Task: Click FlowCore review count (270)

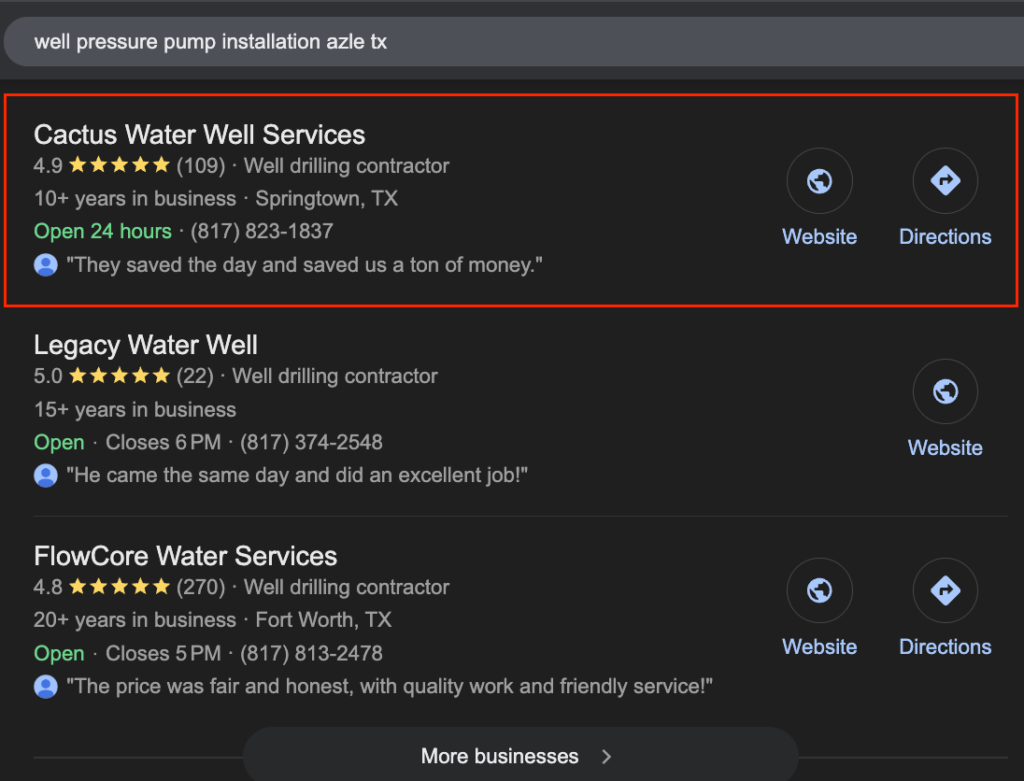Action: [x=200, y=587]
